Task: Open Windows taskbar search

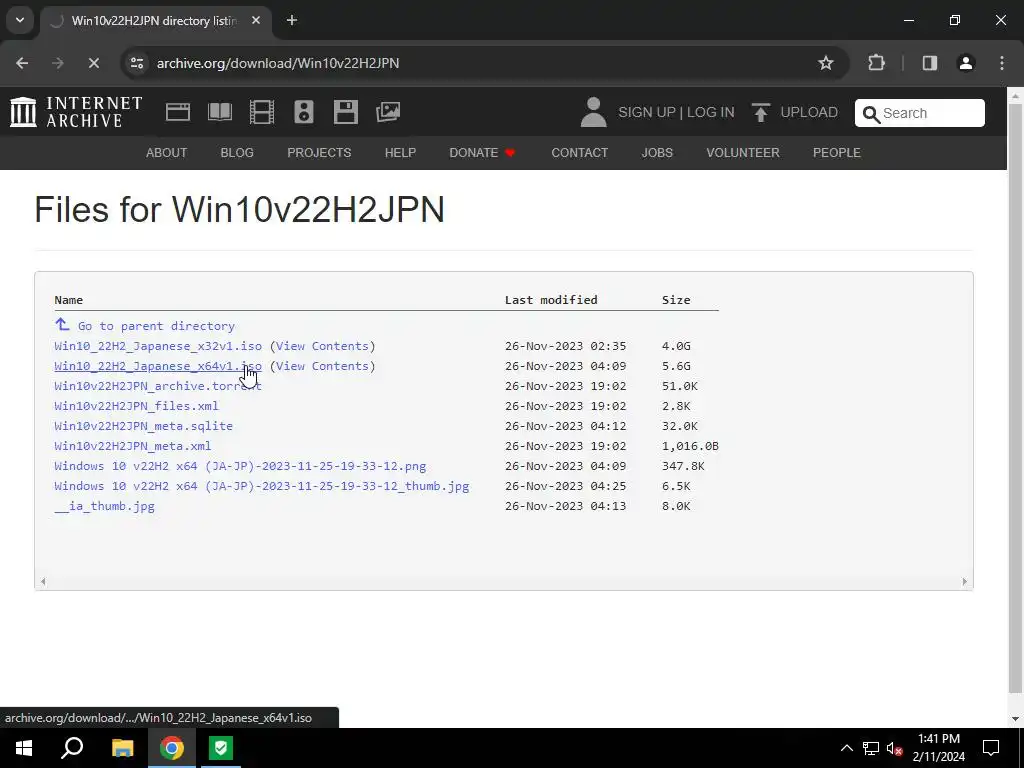Action: [x=72, y=748]
